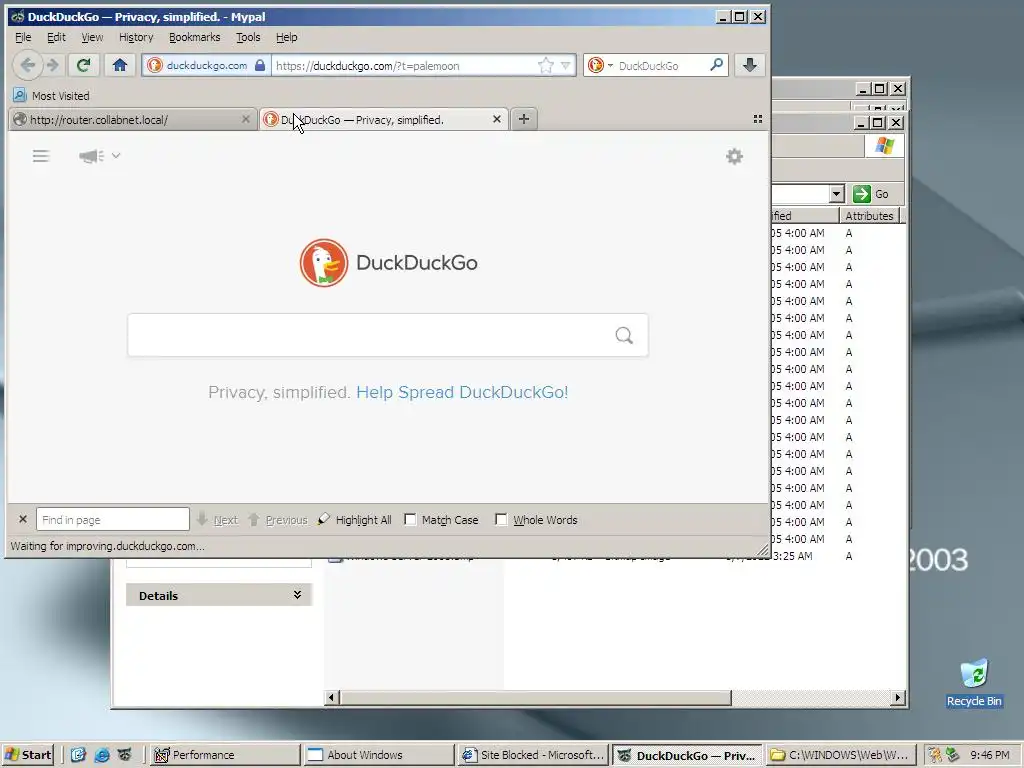Open the Tools menu
This screenshot has width=1024, height=768.
[x=248, y=37]
